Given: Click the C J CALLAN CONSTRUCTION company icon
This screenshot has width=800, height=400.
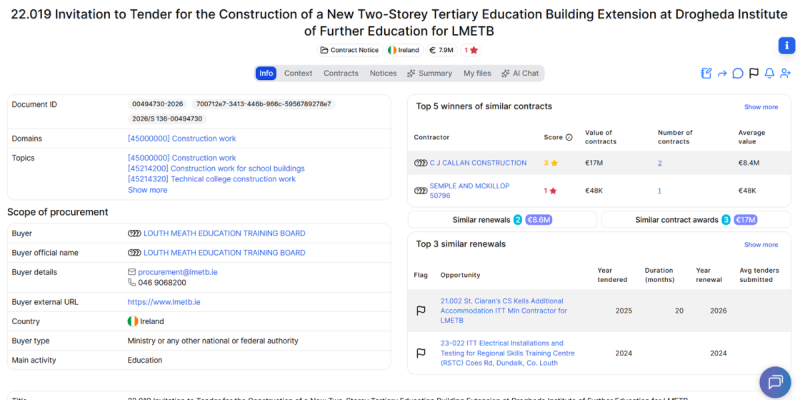Looking at the screenshot, I should click(x=420, y=163).
